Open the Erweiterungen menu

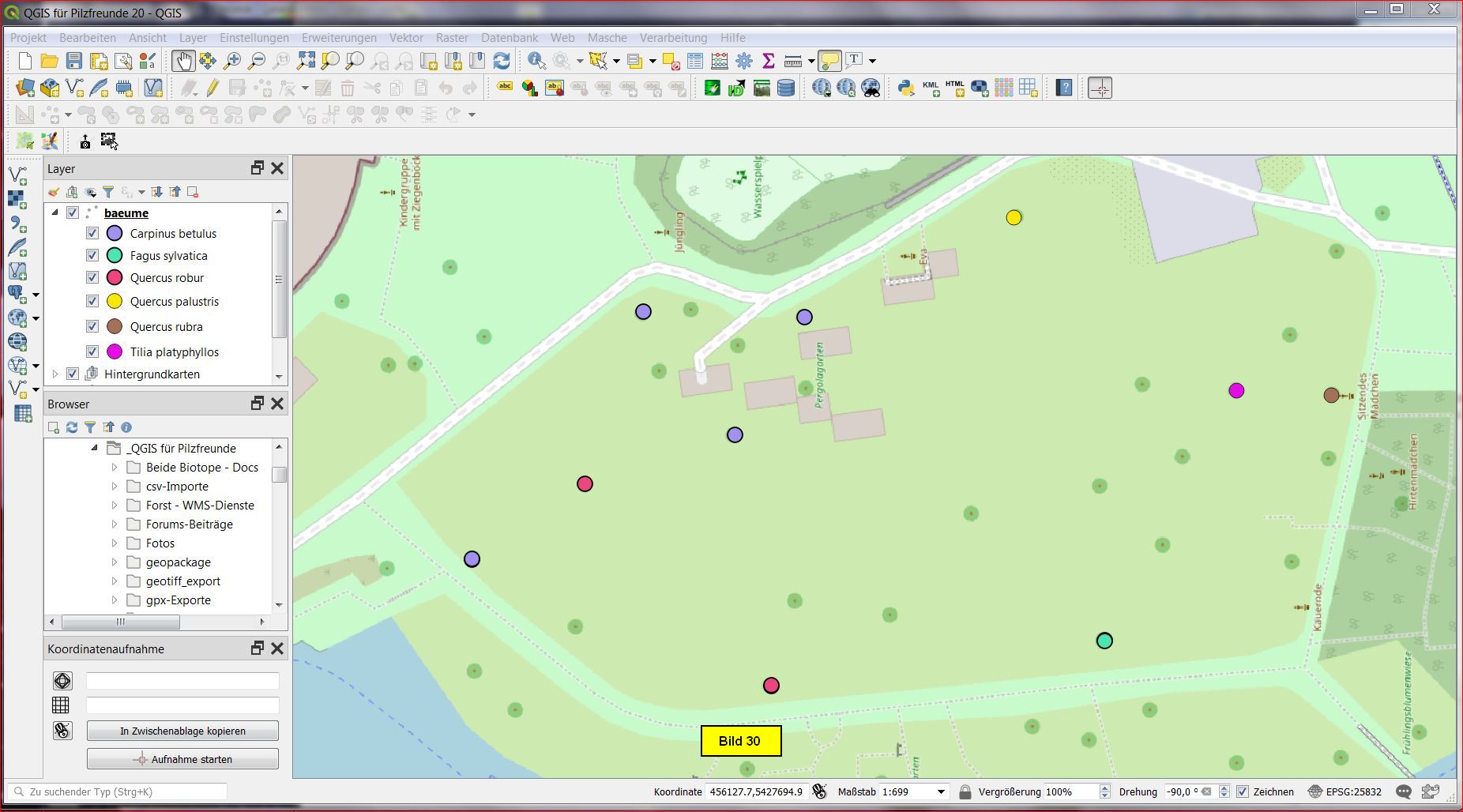click(x=339, y=37)
